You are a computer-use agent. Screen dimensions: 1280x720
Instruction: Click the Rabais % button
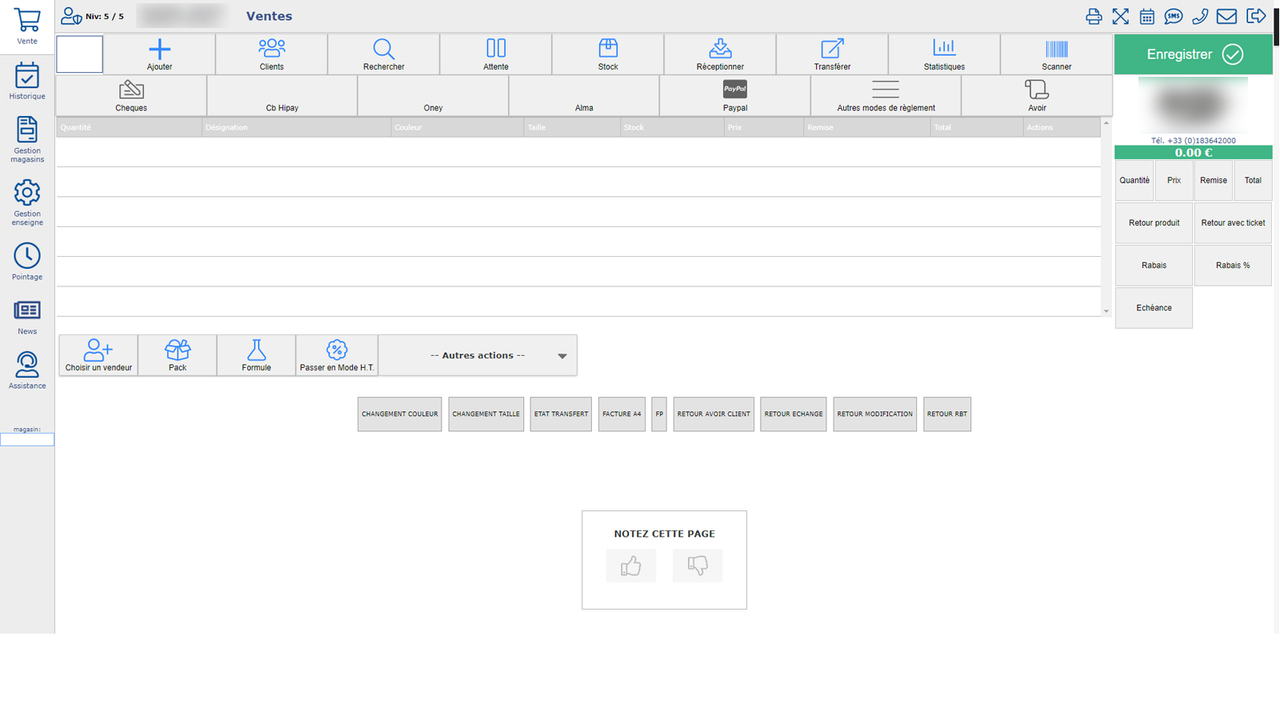pos(1233,265)
